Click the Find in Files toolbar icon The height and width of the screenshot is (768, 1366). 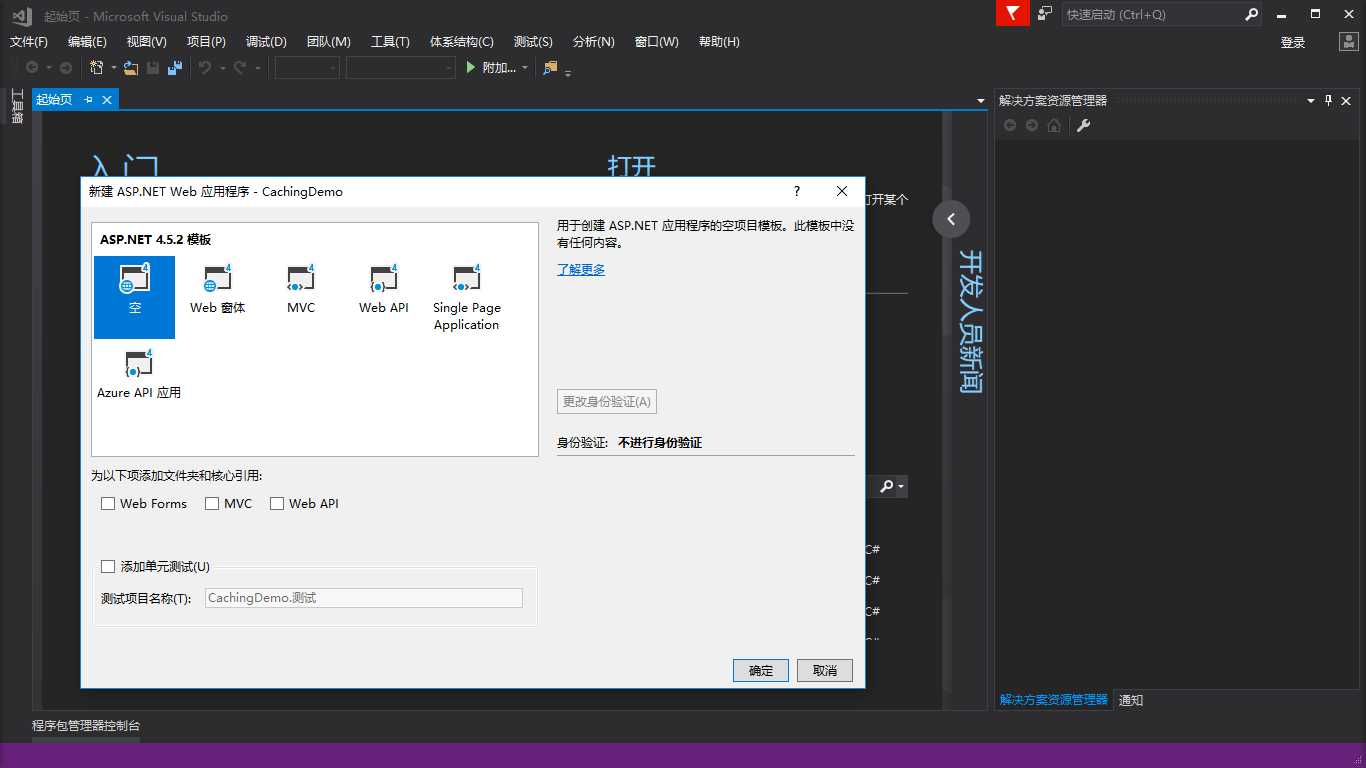(550, 68)
